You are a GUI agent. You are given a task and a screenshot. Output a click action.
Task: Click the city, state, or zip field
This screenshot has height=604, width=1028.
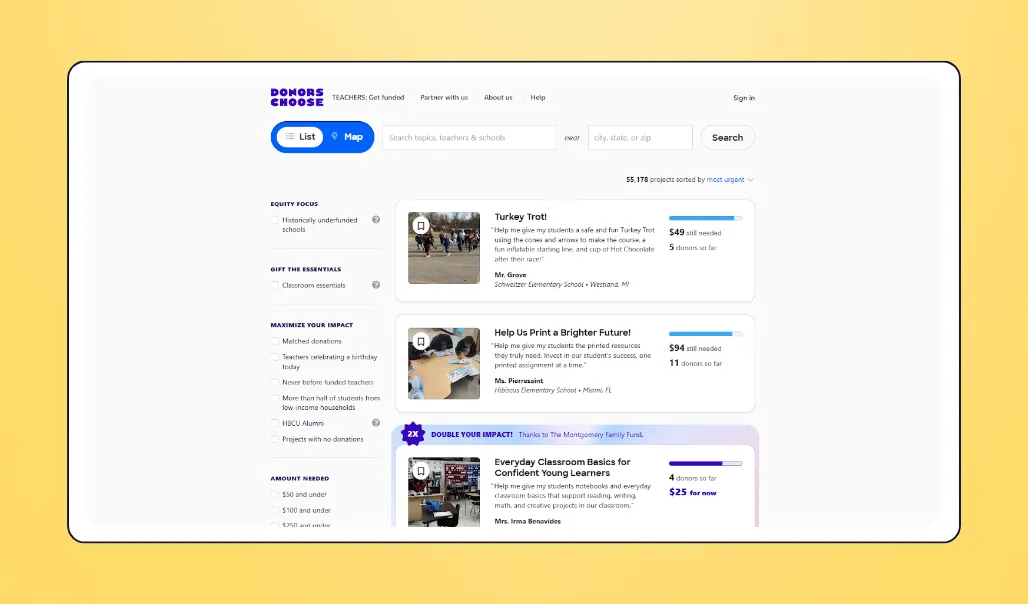[640, 137]
